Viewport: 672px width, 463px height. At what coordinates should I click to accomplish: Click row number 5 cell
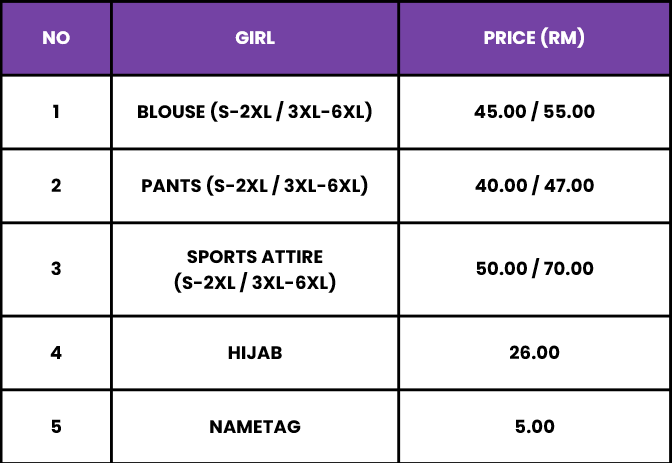[x=56, y=427]
